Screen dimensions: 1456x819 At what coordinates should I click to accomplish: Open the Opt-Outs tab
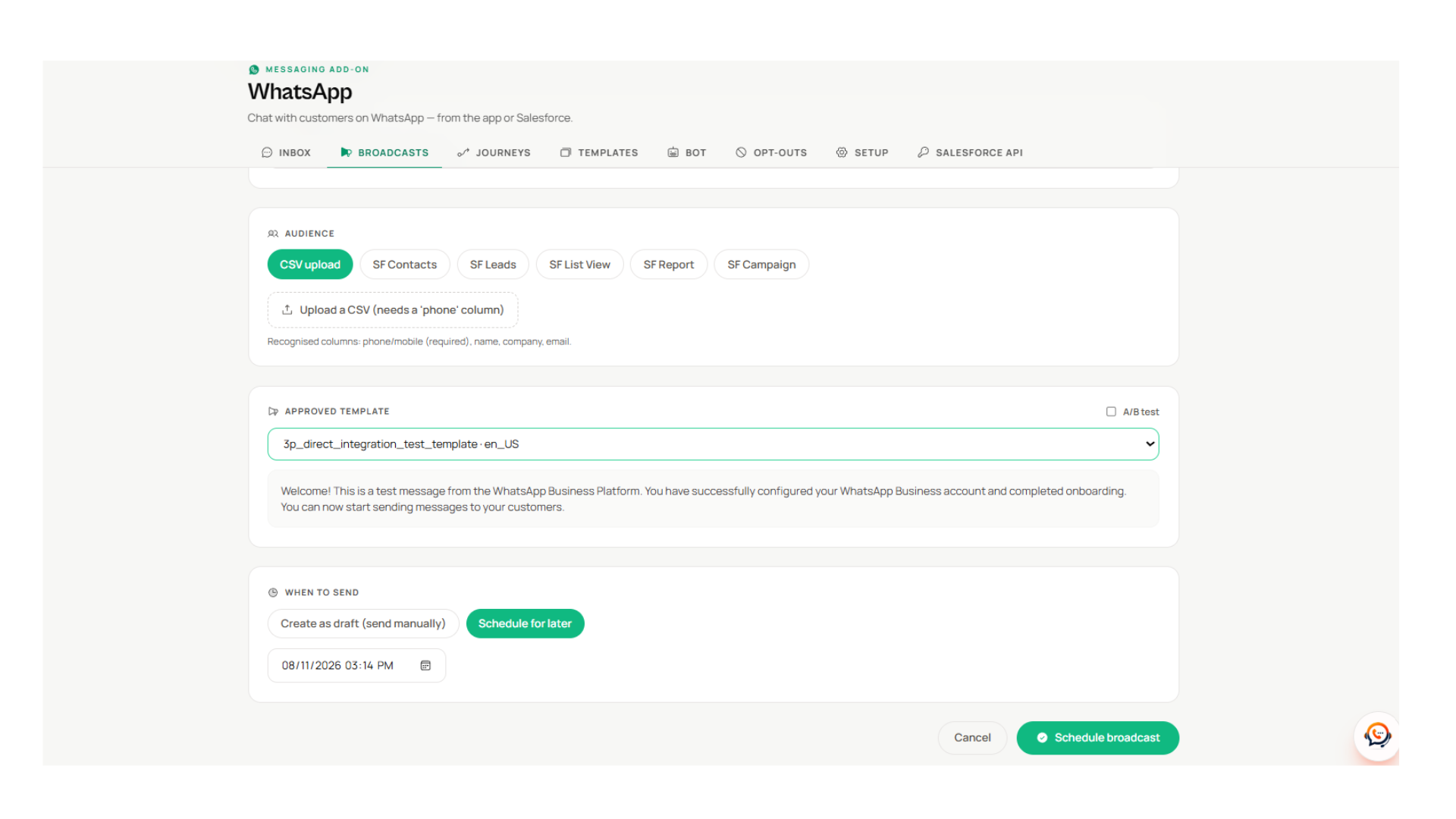pyautogui.click(x=771, y=152)
